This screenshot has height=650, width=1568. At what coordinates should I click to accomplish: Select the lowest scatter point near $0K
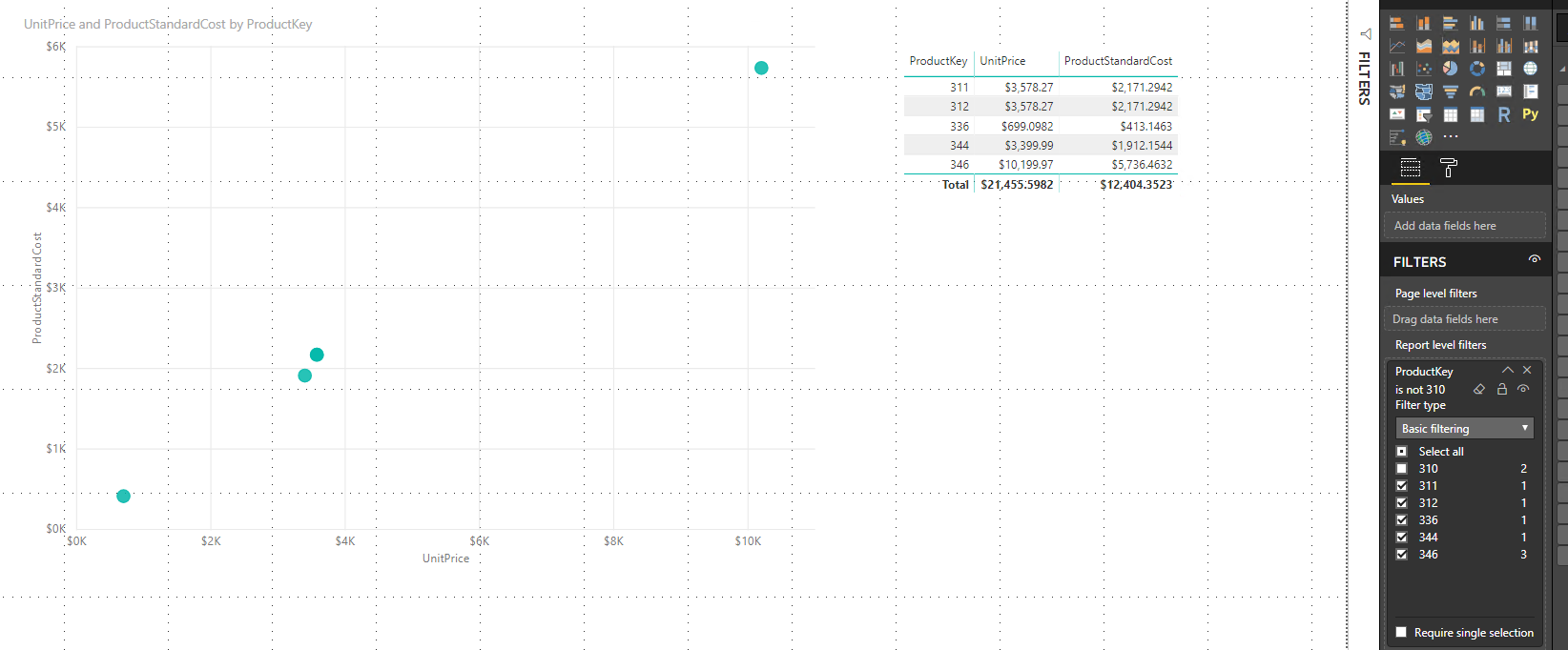point(123,496)
